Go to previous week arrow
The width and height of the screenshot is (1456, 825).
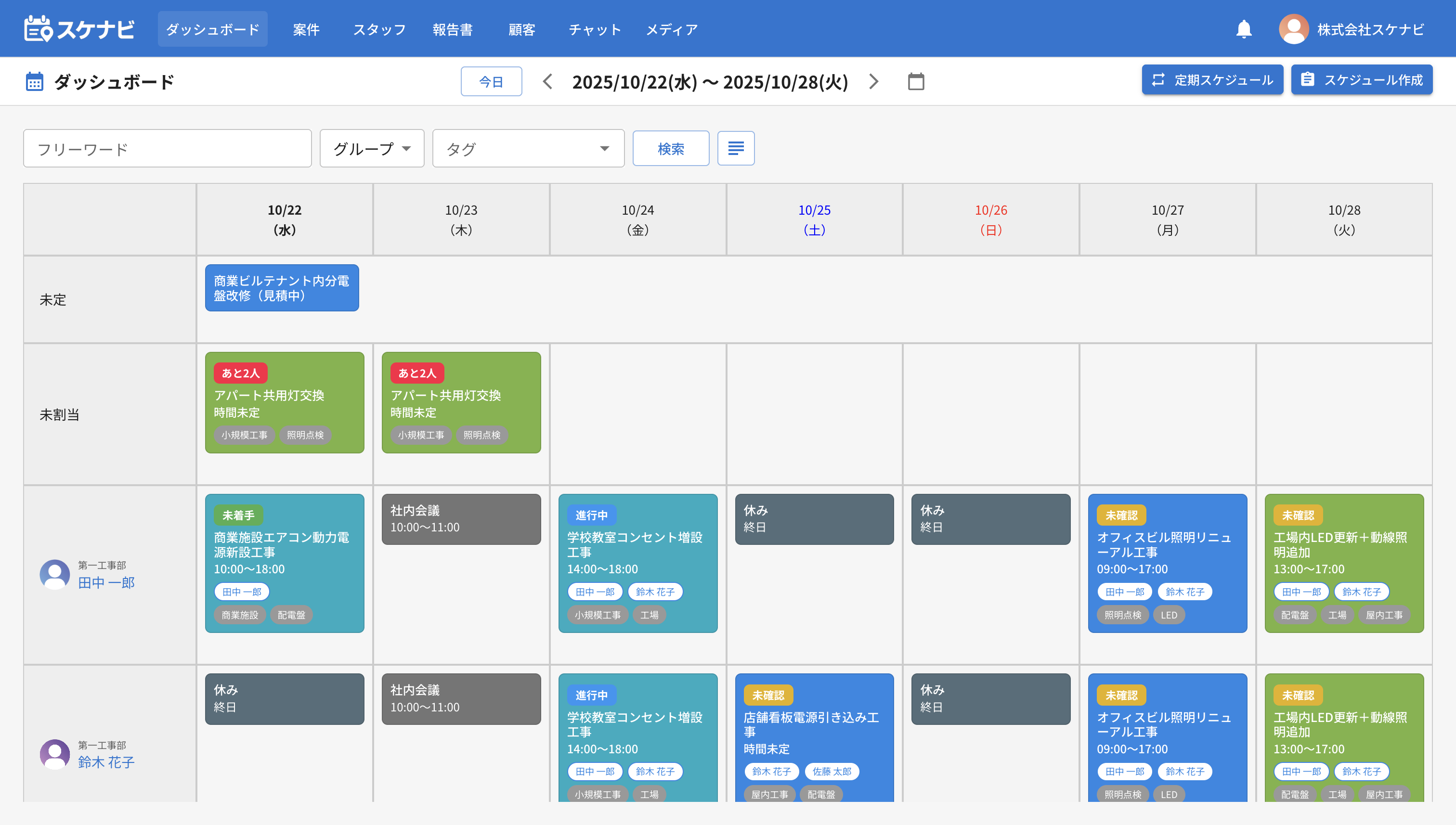(547, 82)
